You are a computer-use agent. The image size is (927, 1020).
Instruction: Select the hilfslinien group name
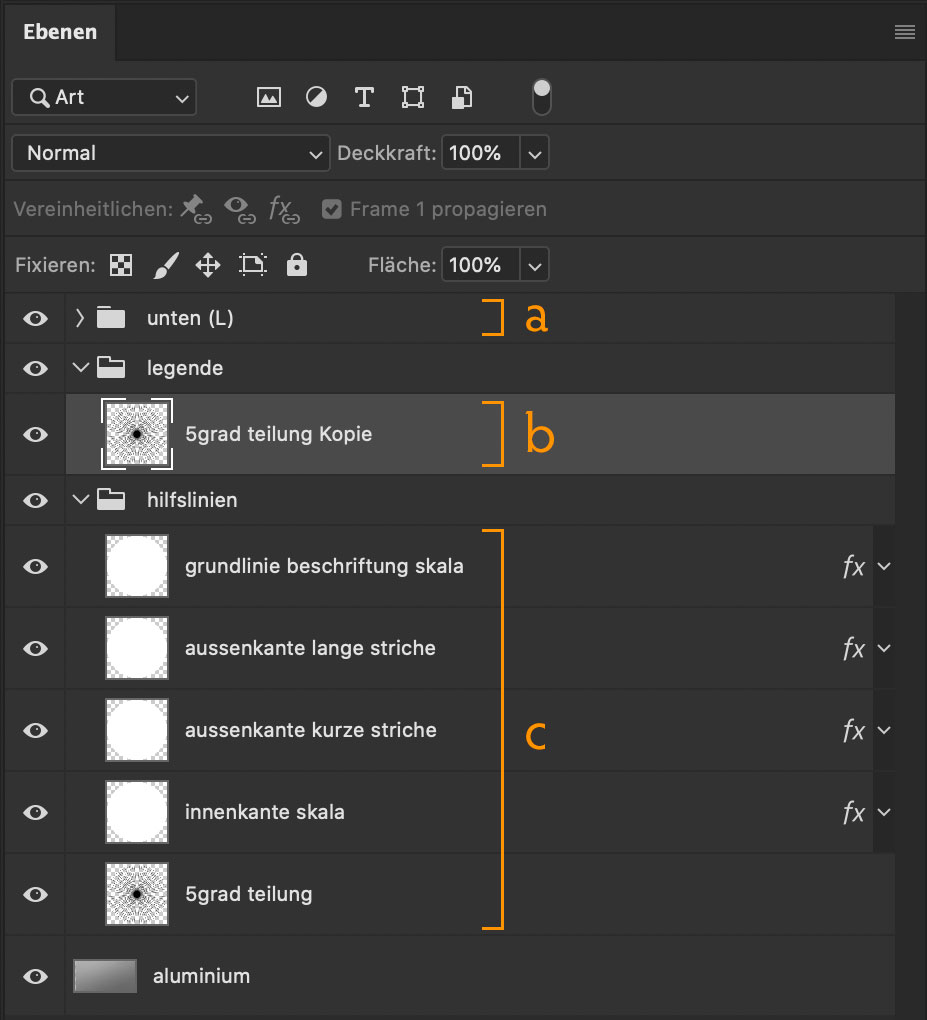[x=192, y=500]
